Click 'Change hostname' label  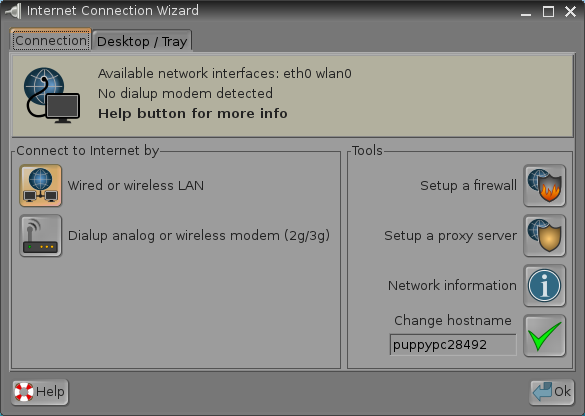[x=453, y=320]
